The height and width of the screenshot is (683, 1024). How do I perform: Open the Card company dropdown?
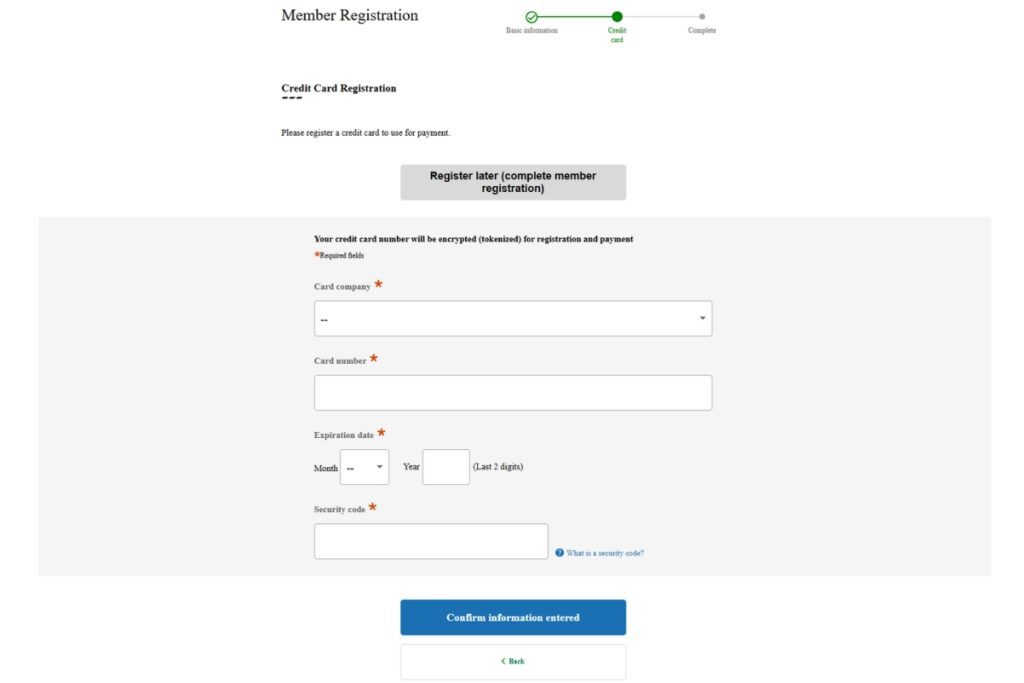[x=512, y=317]
